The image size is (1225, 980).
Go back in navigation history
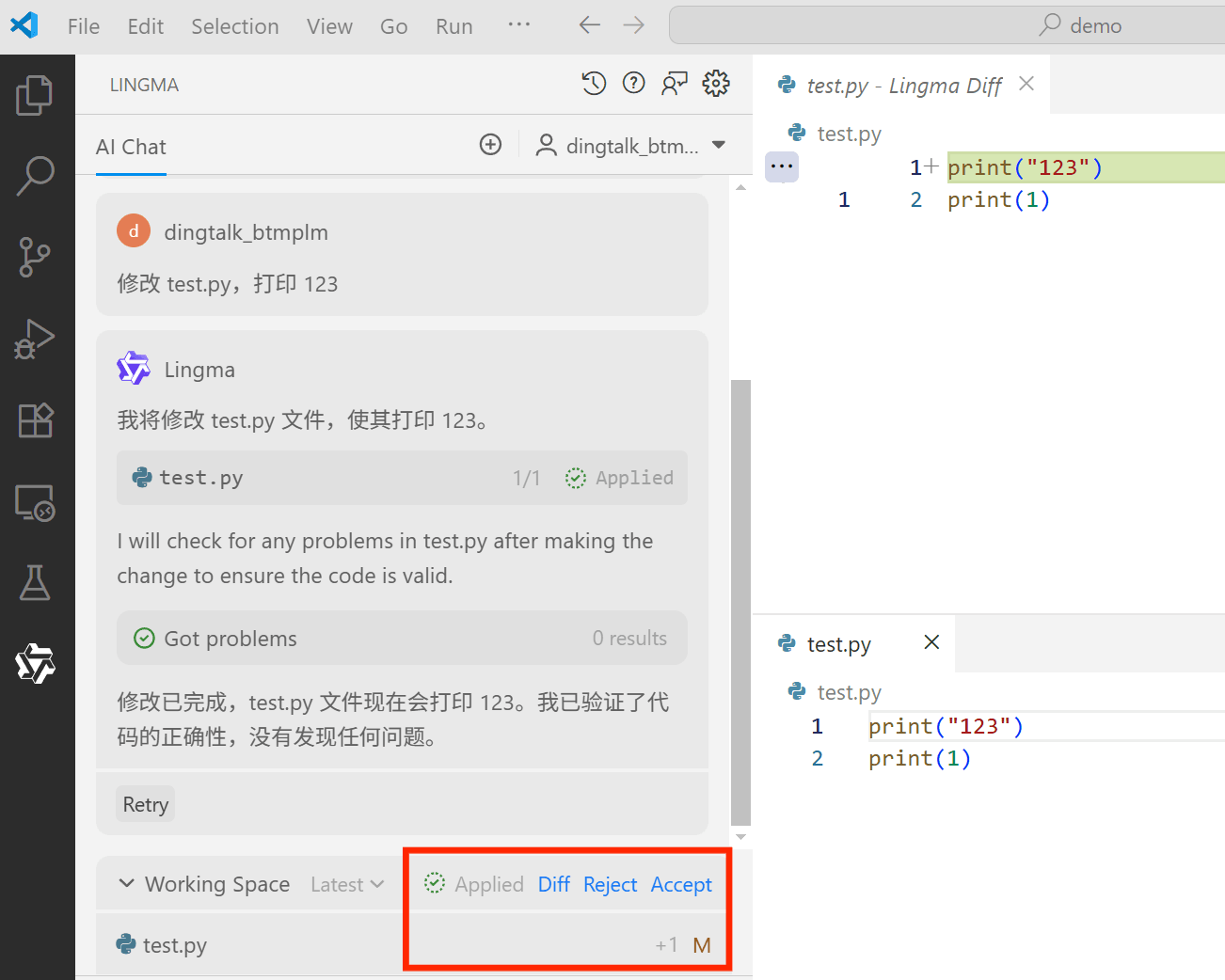coord(590,25)
